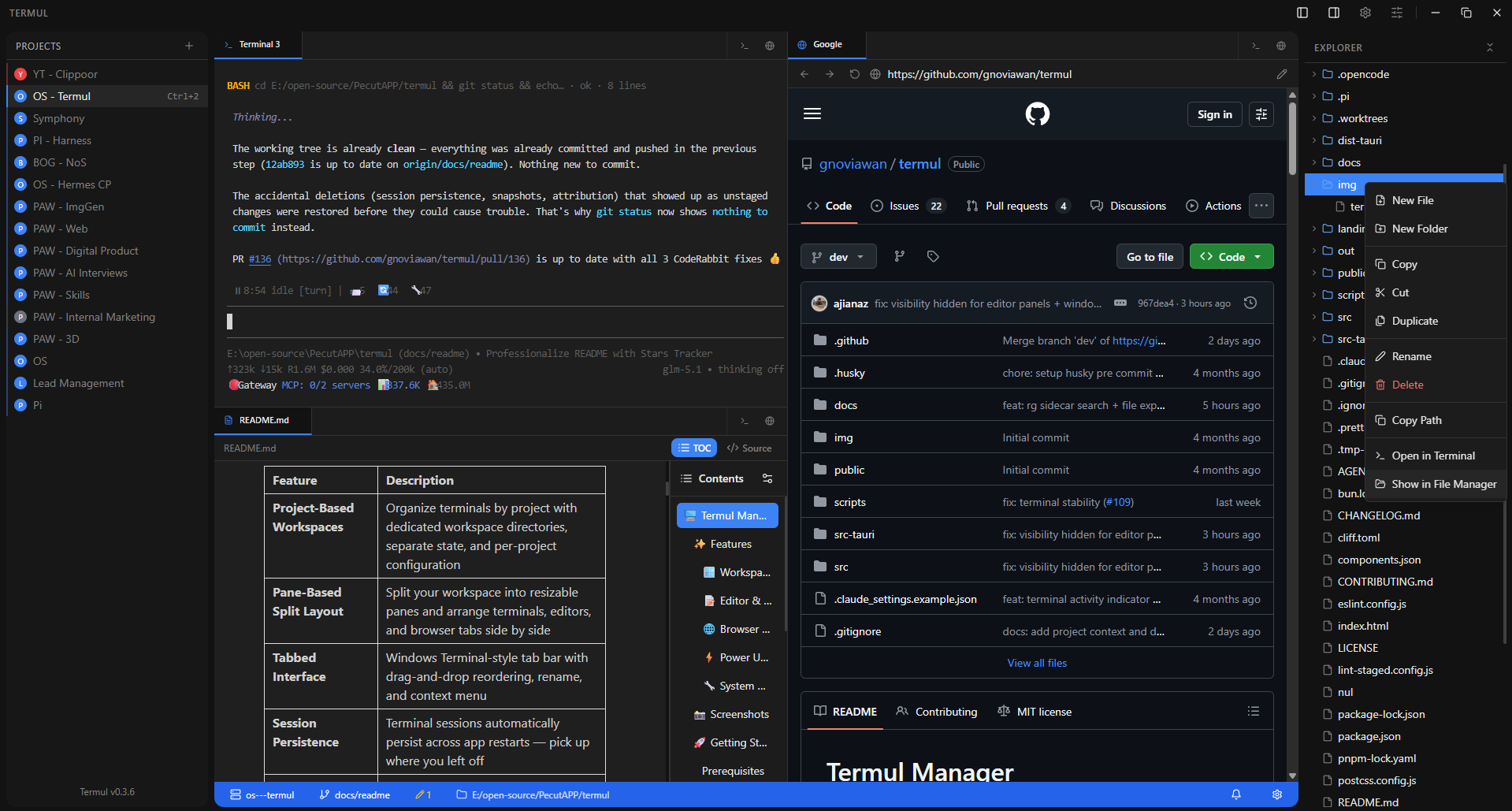Viewport: 1512px width, 811px height.
Task: Reload the GitHub page
Action: [x=855, y=74]
